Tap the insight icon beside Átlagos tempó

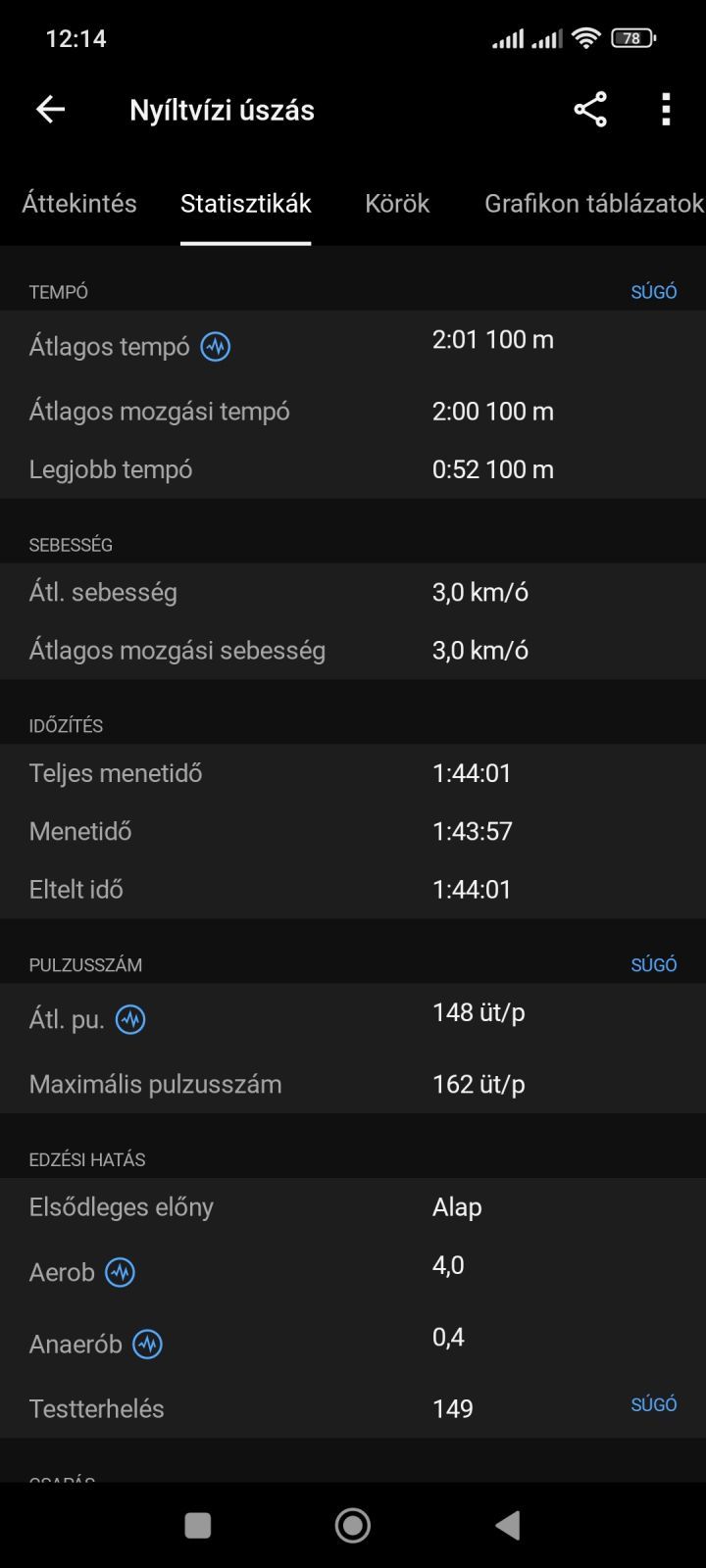[x=216, y=347]
